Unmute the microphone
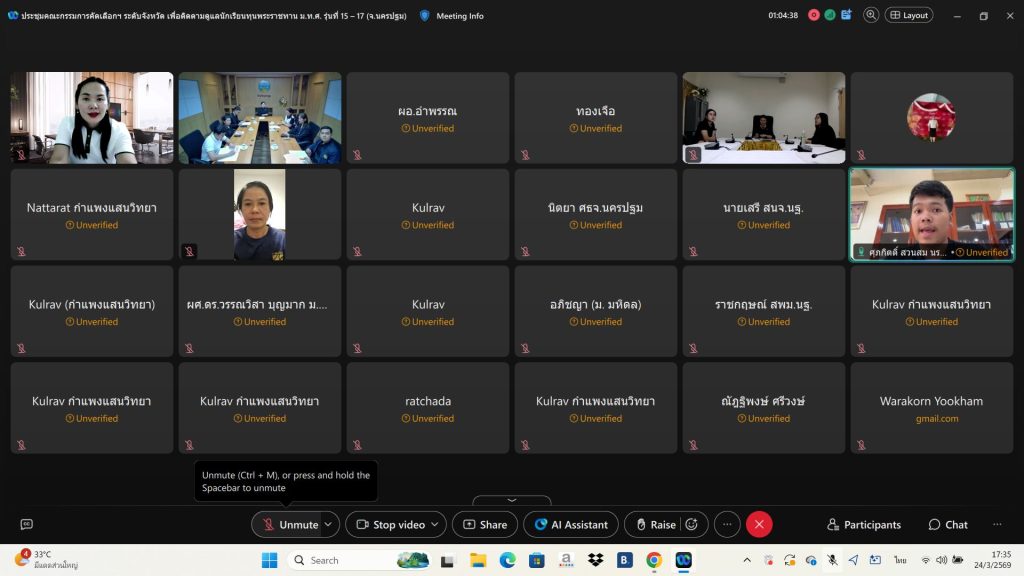1024x576 pixels. [x=289, y=525]
